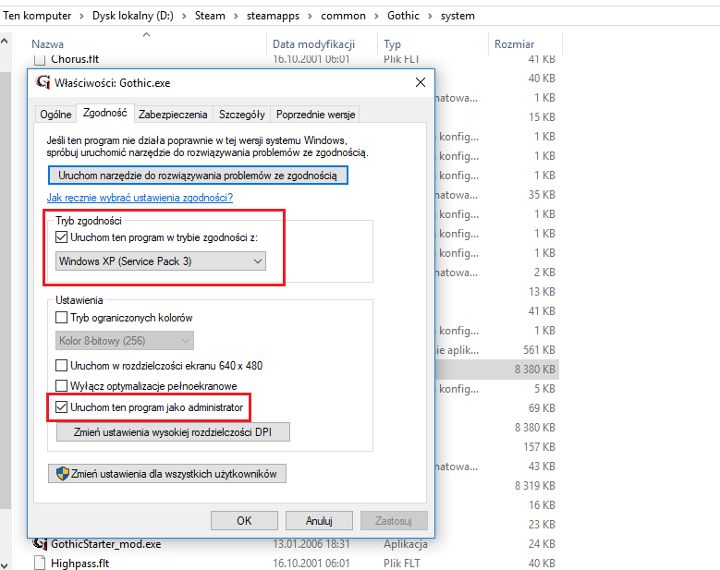Image resolution: width=720 pixels, height=570 pixels.
Task: Click the selected row size '8 380 KB'
Action: pyautogui.click(x=535, y=369)
